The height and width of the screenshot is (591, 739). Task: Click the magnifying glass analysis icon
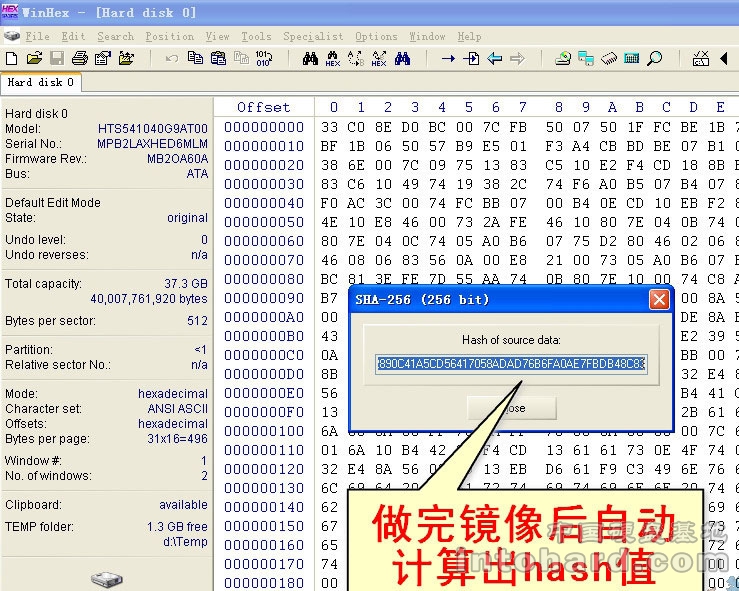(654, 59)
